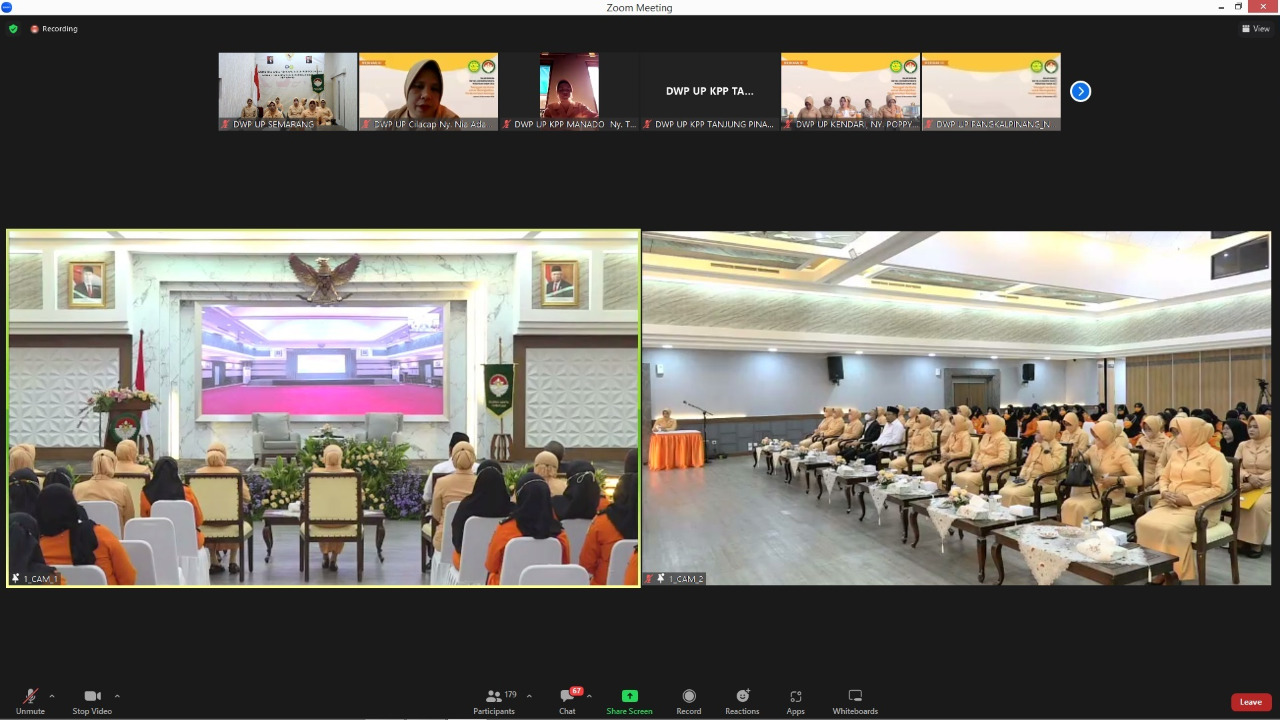Leave the meeting

point(1251,702)
